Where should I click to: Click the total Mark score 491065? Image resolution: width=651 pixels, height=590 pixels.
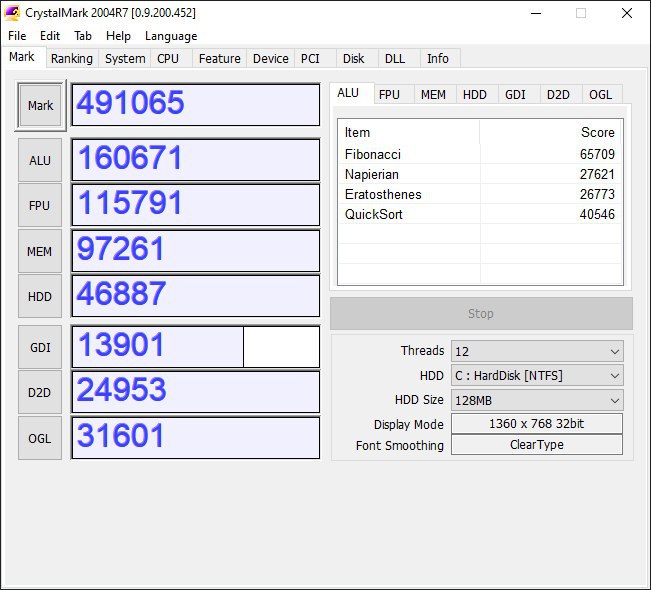[196, 105]
